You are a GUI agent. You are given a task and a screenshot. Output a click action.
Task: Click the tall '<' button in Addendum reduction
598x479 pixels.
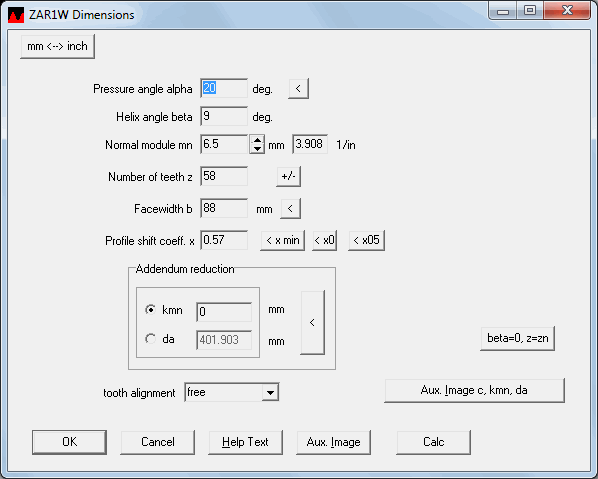click(312, 323)
